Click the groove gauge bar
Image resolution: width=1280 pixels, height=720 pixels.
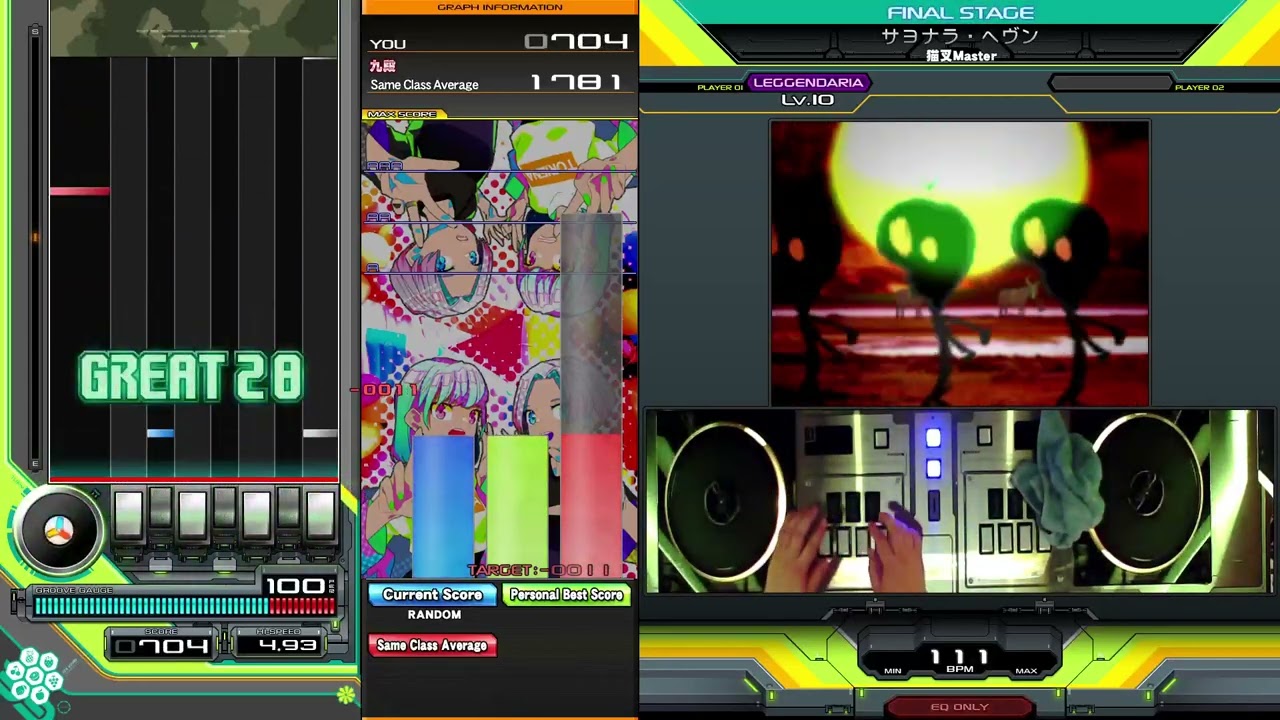(185, 605)
